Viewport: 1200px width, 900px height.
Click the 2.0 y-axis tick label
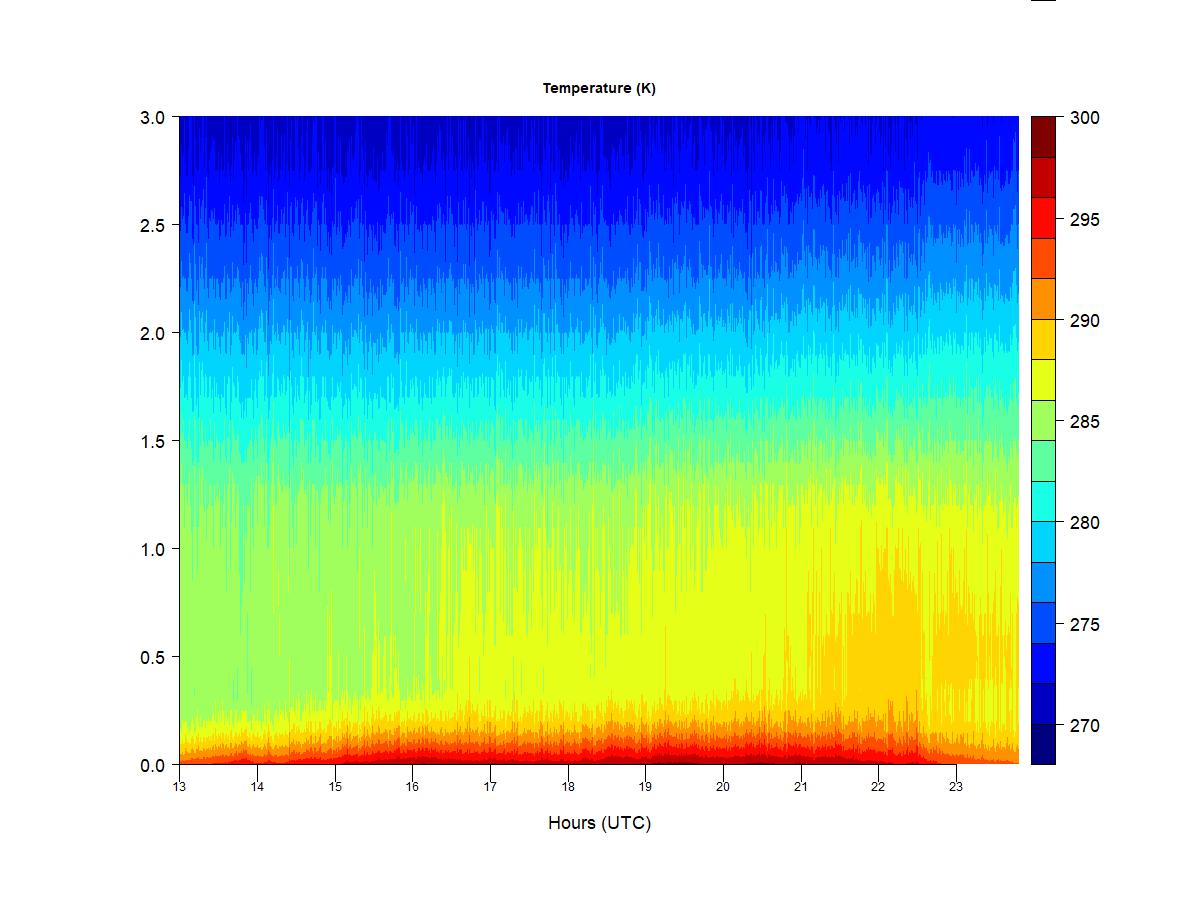[152, 333]
